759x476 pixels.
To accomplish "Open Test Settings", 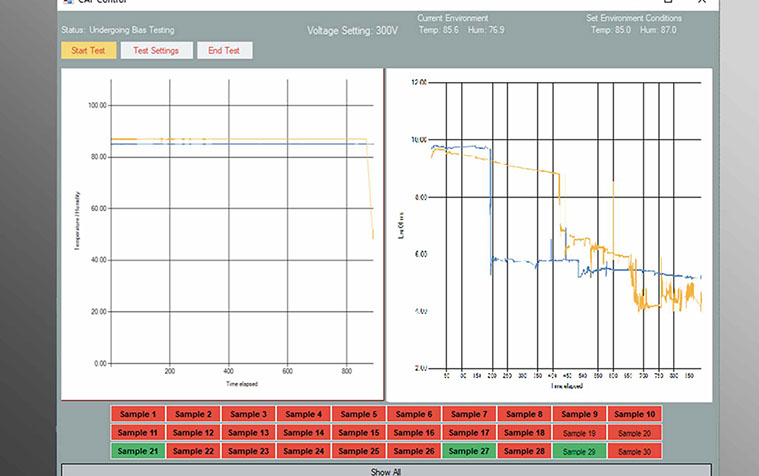I will [x=156, y=50].
